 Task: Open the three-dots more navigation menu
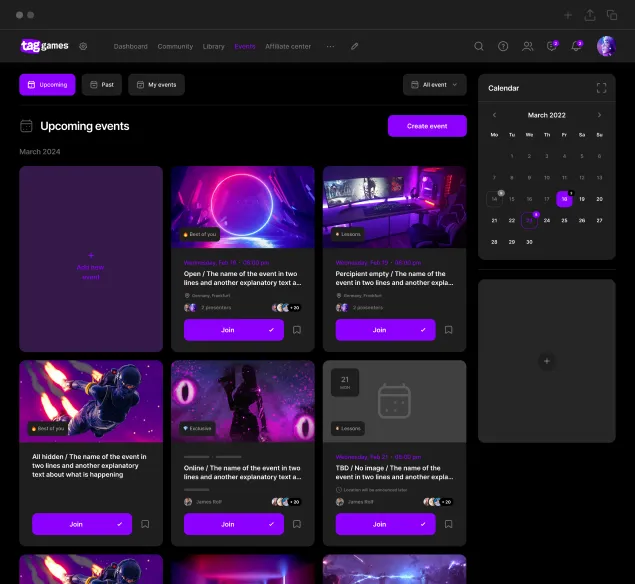click(x=330, y=46)
